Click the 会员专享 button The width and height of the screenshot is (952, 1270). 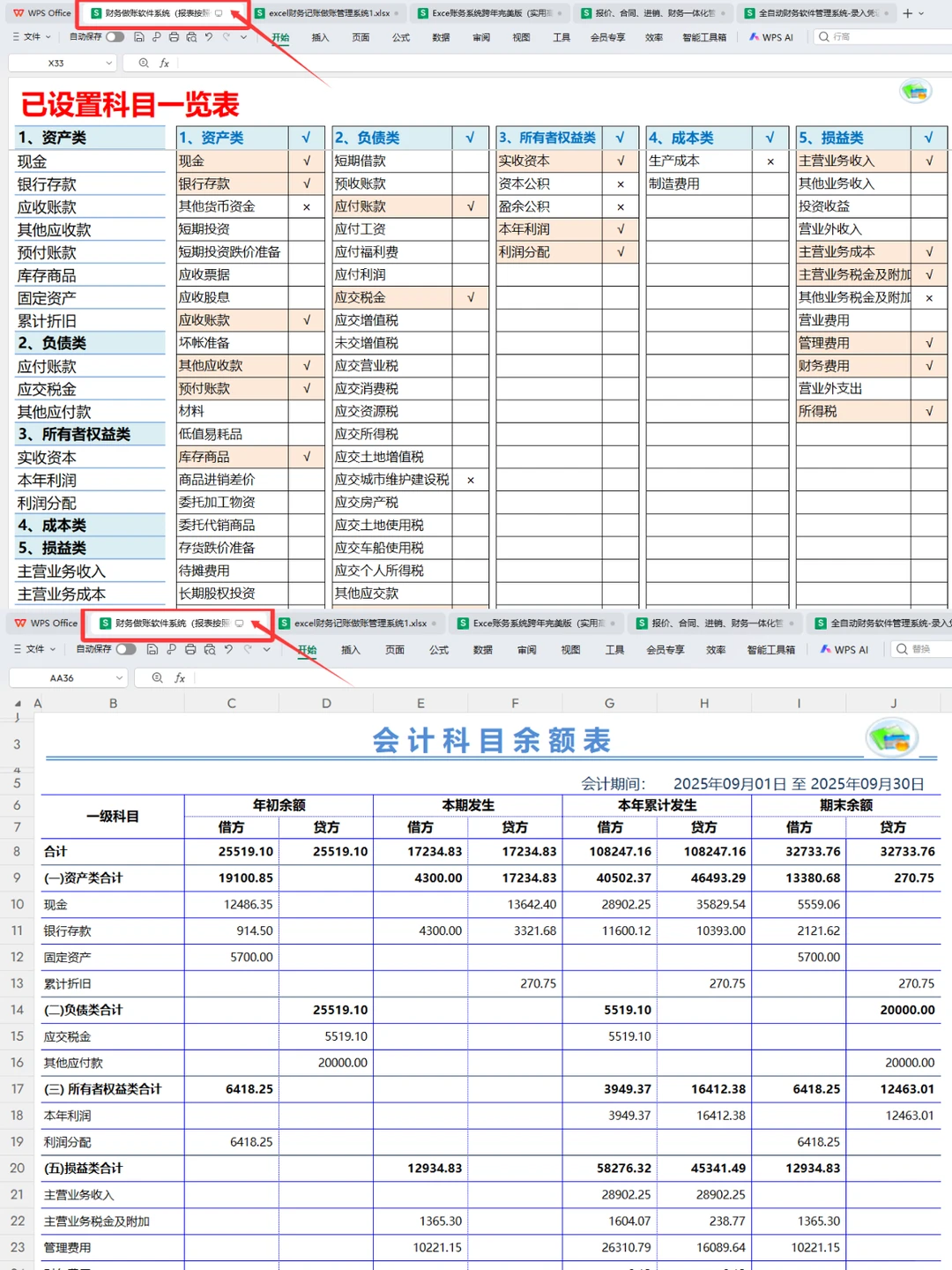pos(606,37)
